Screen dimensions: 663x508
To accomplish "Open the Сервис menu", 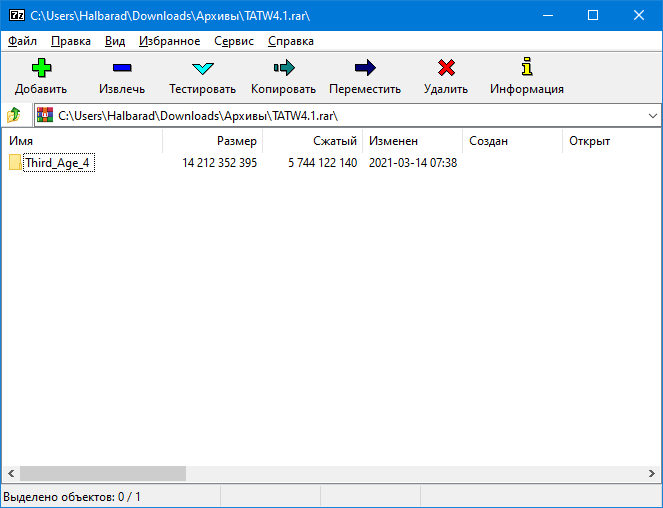I will (233, 41).
